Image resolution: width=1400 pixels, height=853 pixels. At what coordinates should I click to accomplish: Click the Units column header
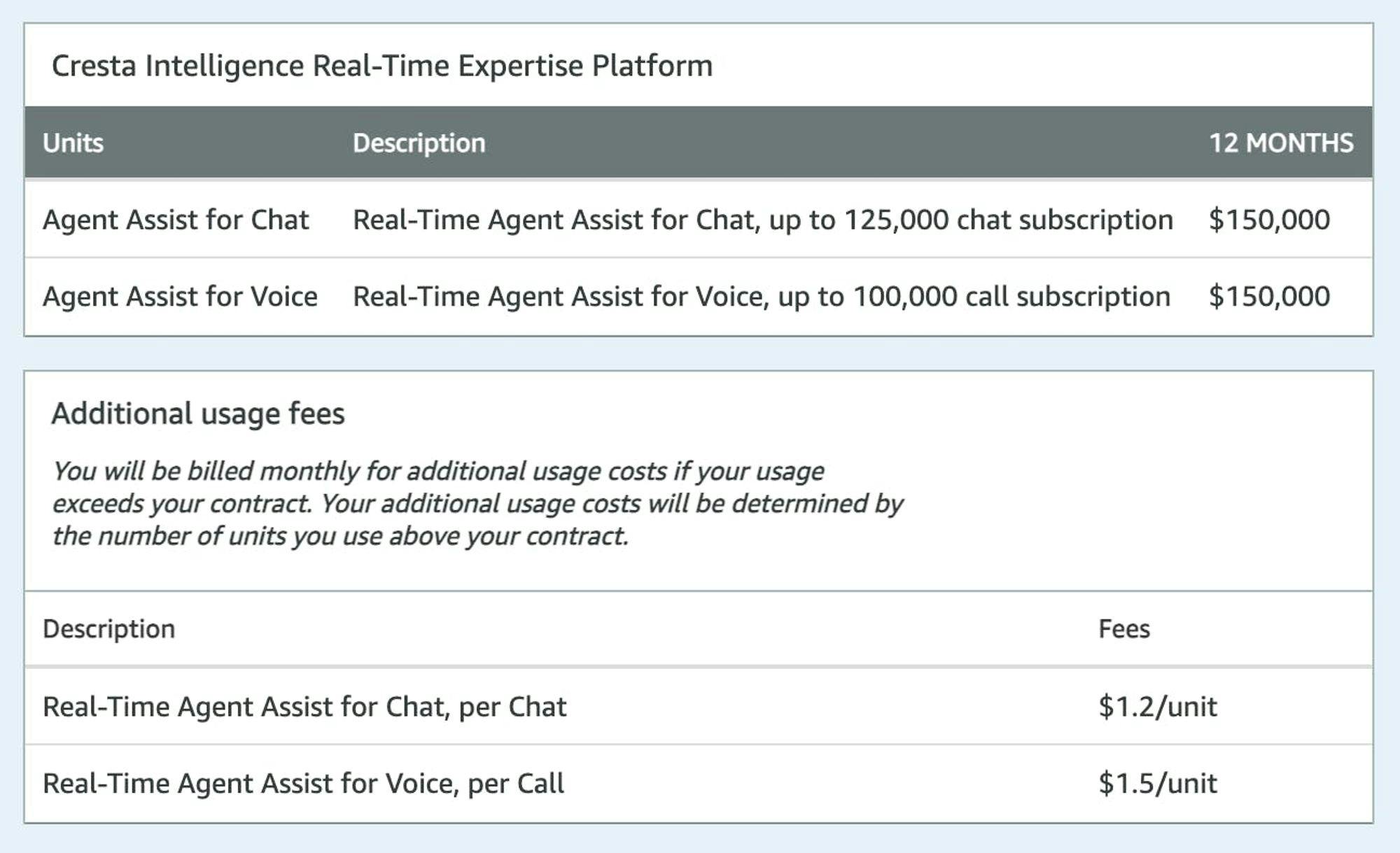[73, 143]
